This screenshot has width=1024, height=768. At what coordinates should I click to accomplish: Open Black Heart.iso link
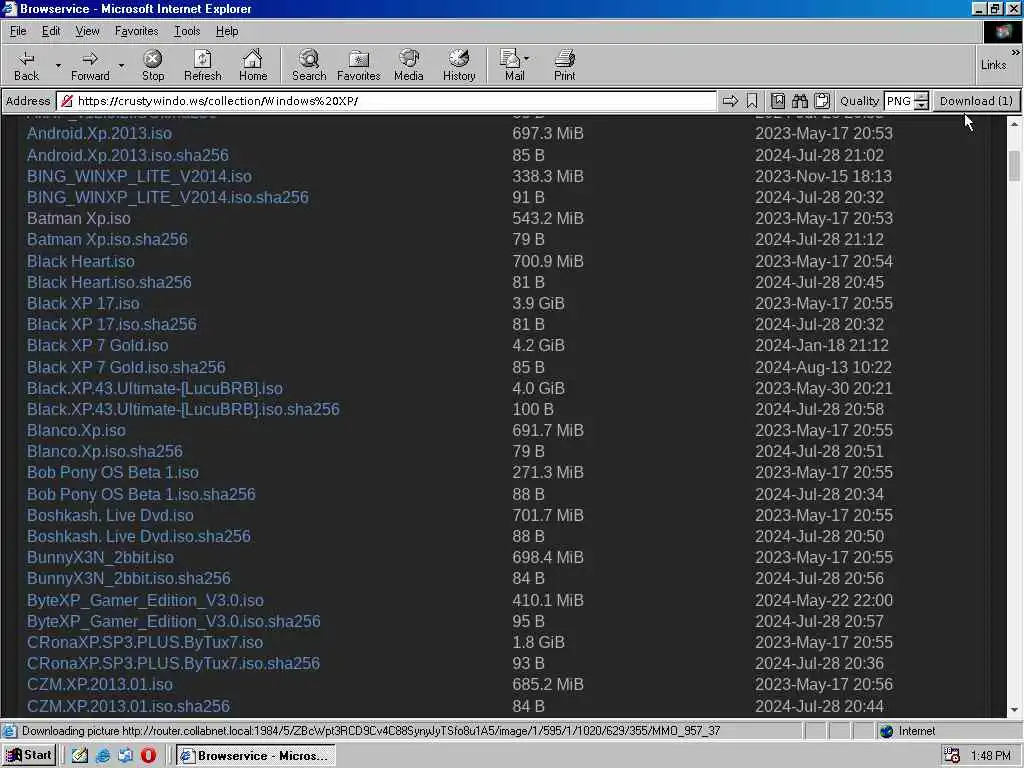click(80, 261)
